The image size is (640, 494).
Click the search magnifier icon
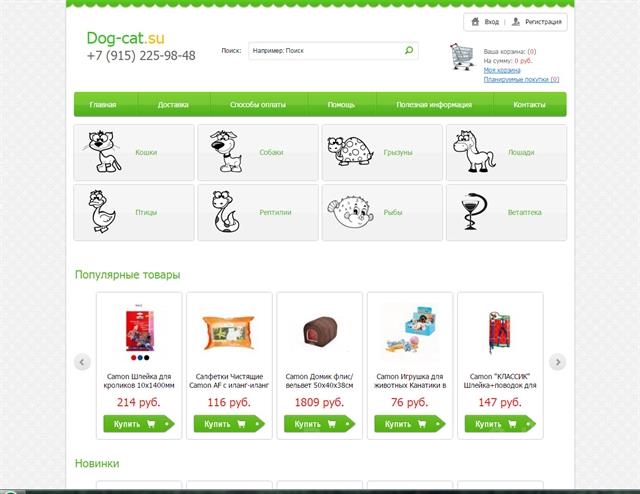coord(409,50)
